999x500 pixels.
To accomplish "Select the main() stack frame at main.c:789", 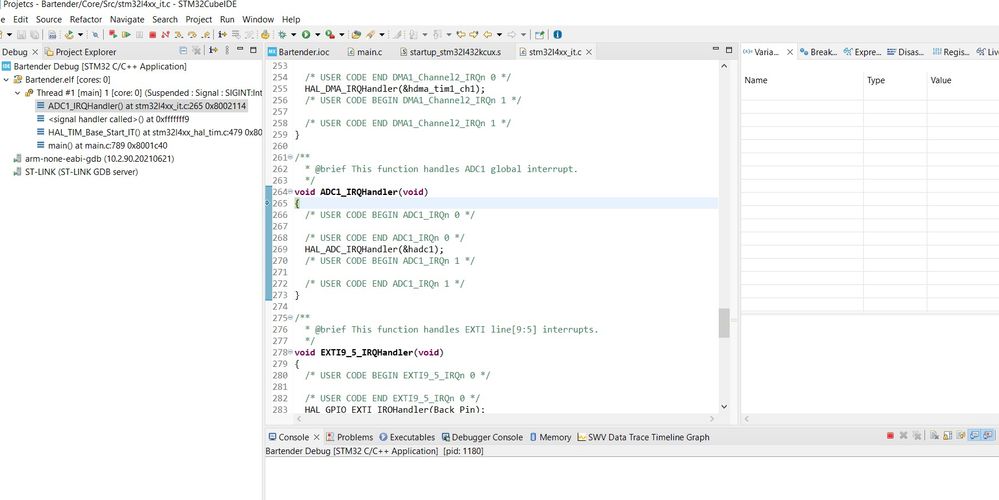I will (x=105, y=145).
